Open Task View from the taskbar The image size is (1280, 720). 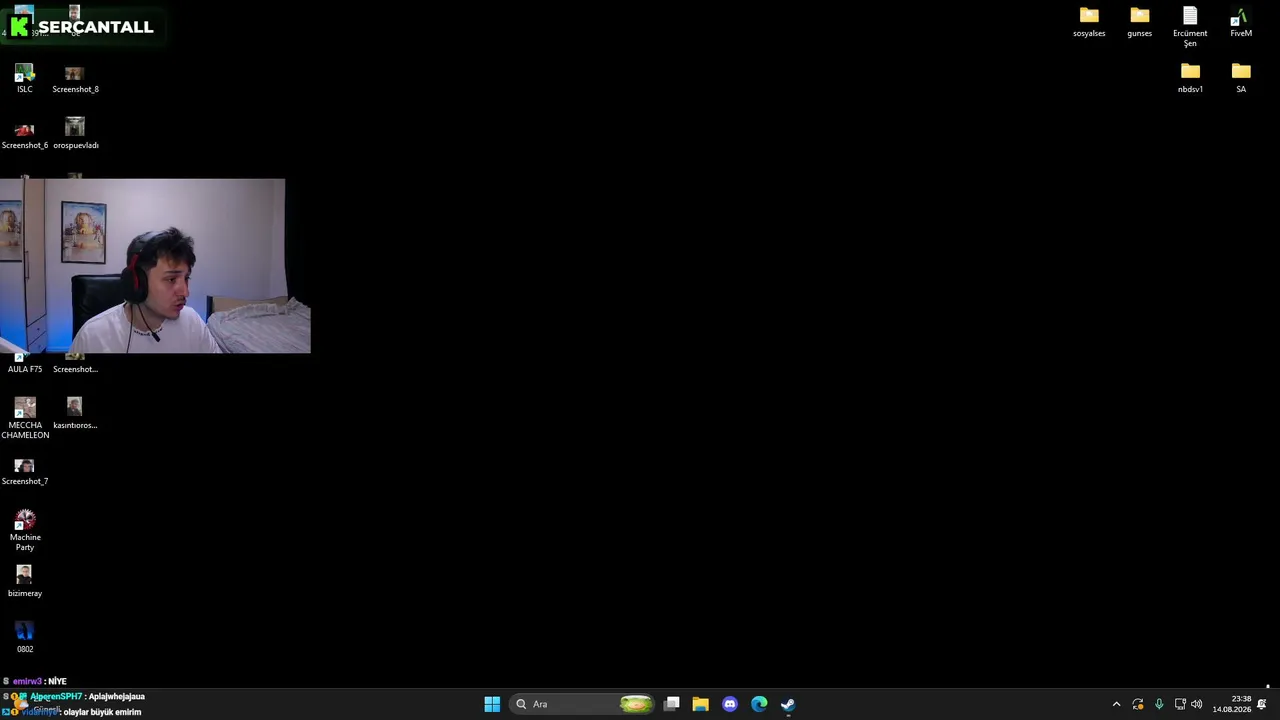[x=672, y=704]
